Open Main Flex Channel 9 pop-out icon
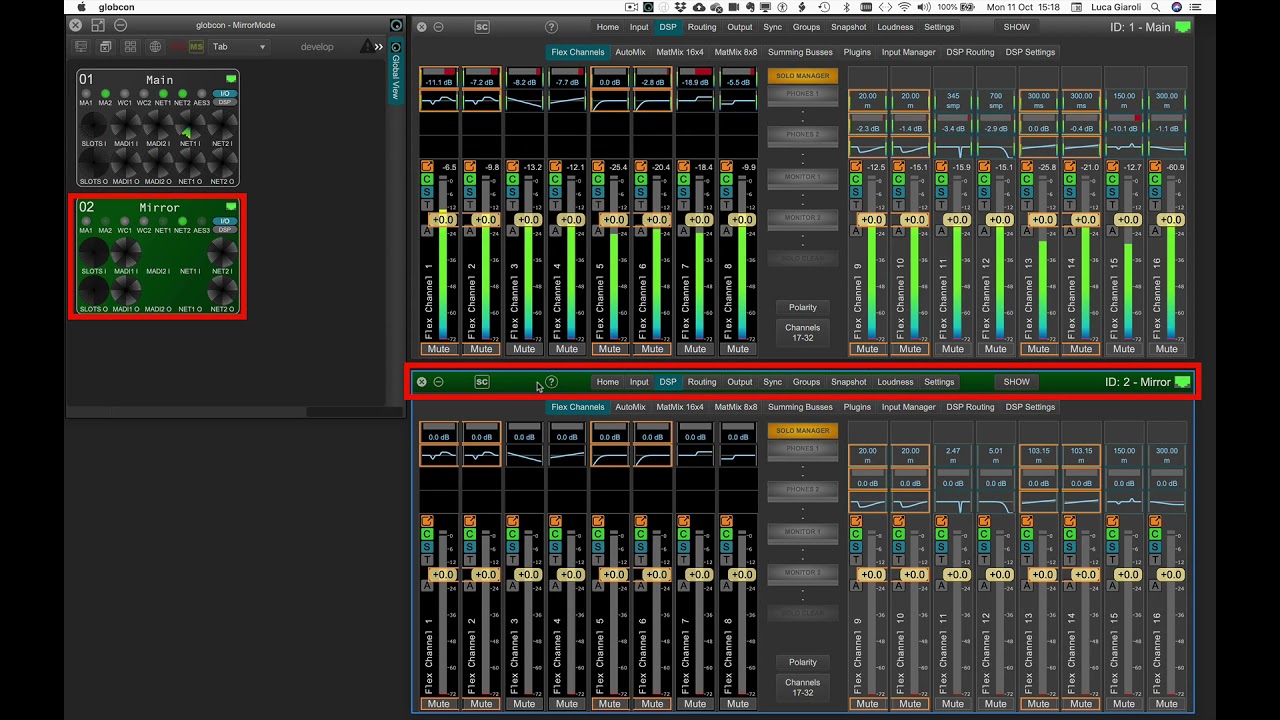The width and height of the screenshot is (1280, 720). [855, 166]
